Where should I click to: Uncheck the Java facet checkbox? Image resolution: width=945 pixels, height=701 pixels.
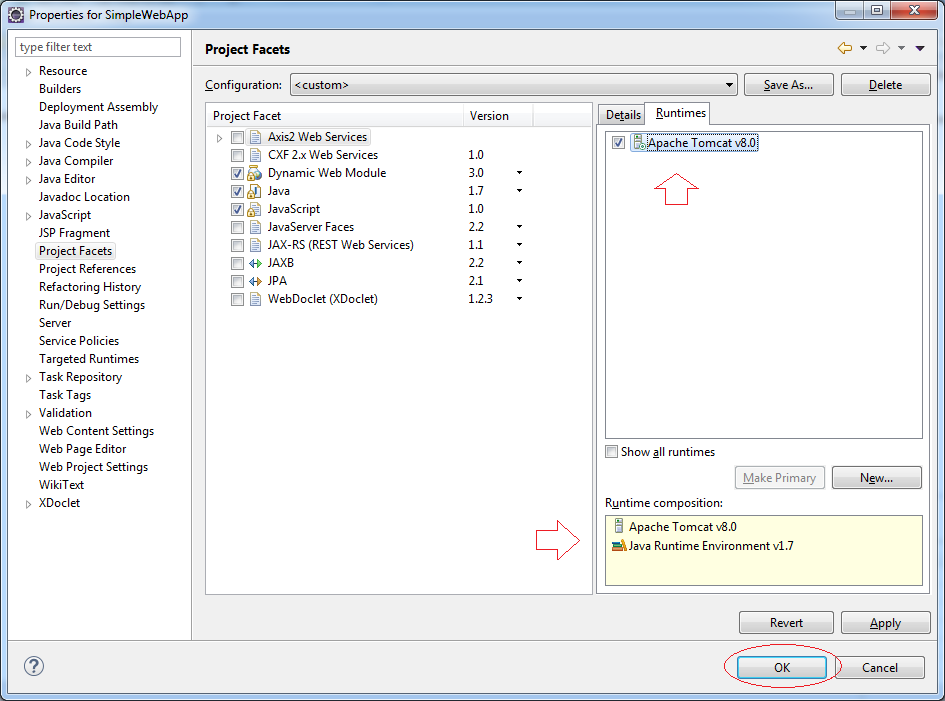(237, 192)
